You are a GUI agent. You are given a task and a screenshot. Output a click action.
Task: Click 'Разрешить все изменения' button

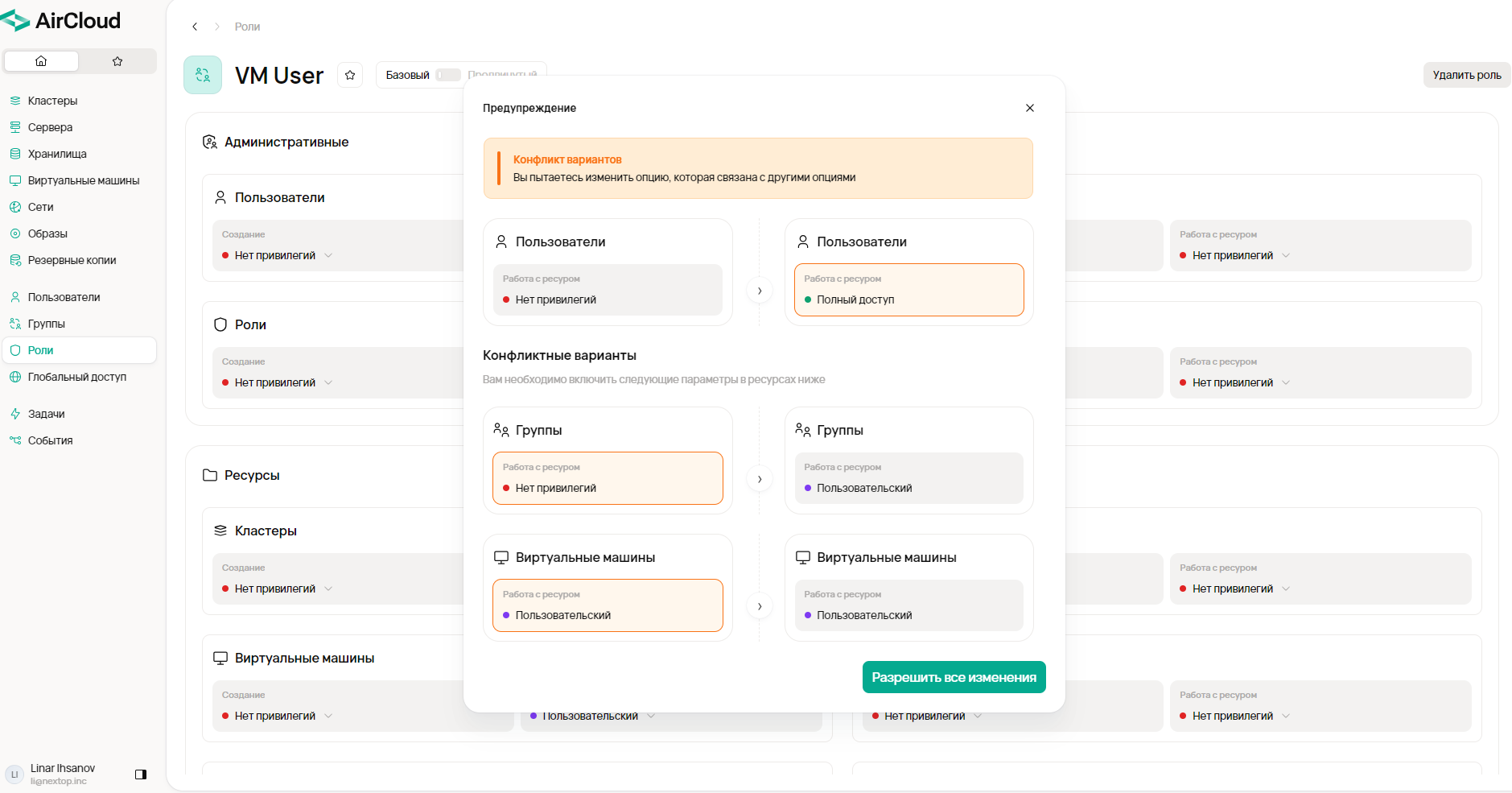click(x=954, y=677)
